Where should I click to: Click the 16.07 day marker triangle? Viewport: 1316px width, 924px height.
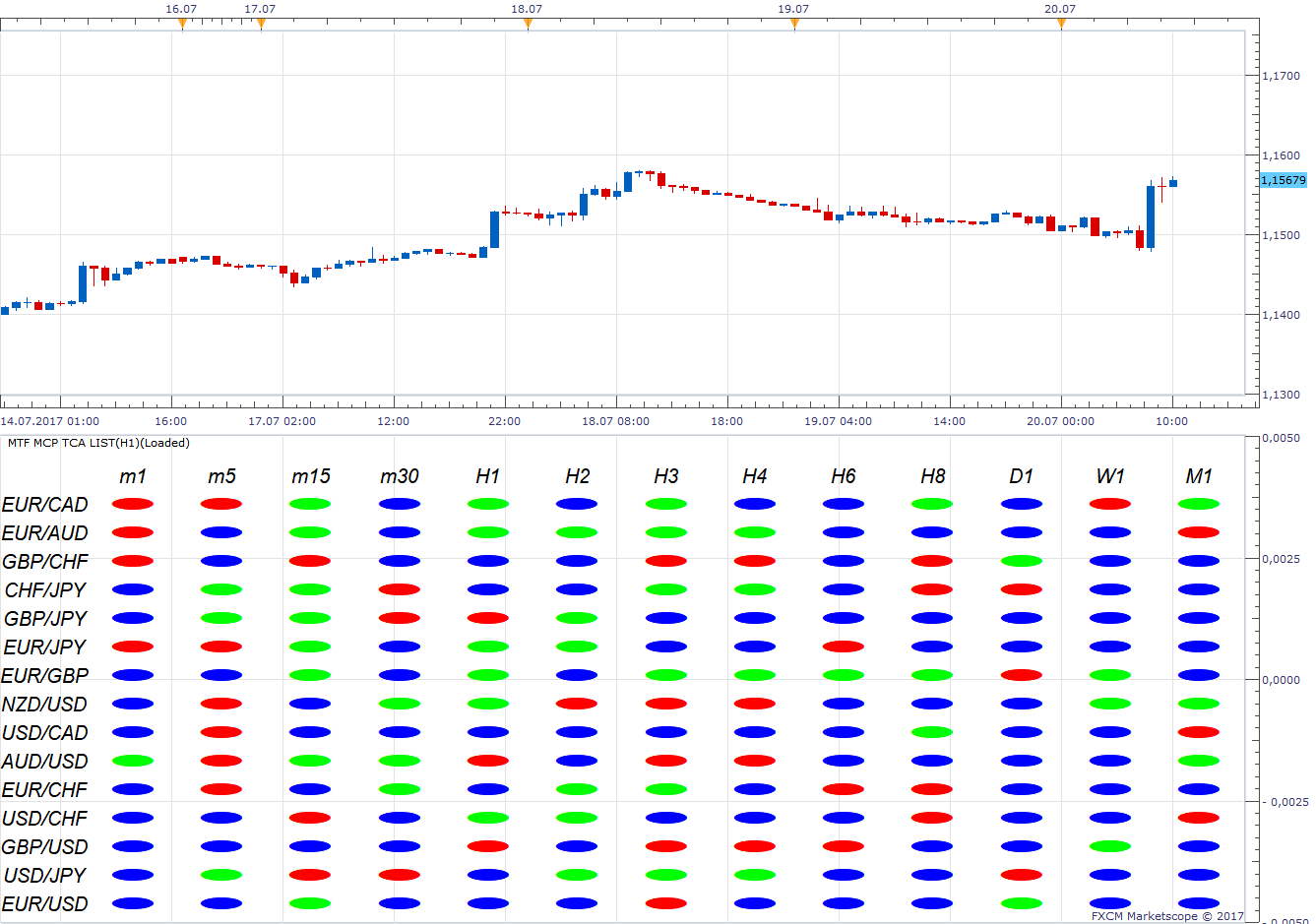coord(182,25)
